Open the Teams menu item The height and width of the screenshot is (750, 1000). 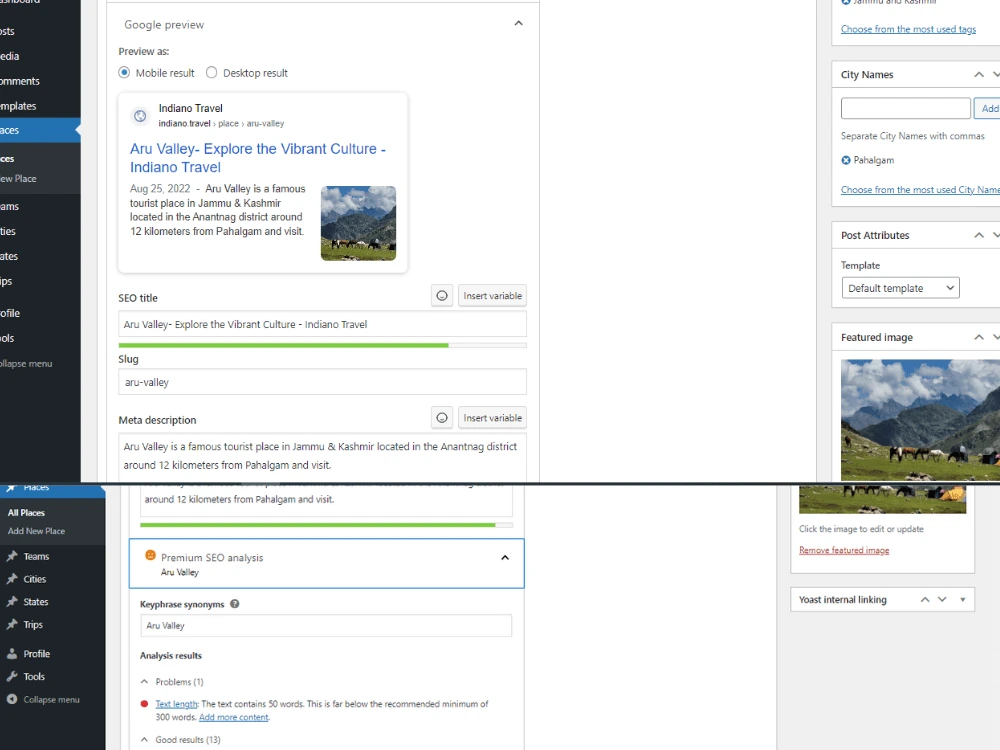coord(36,557)
